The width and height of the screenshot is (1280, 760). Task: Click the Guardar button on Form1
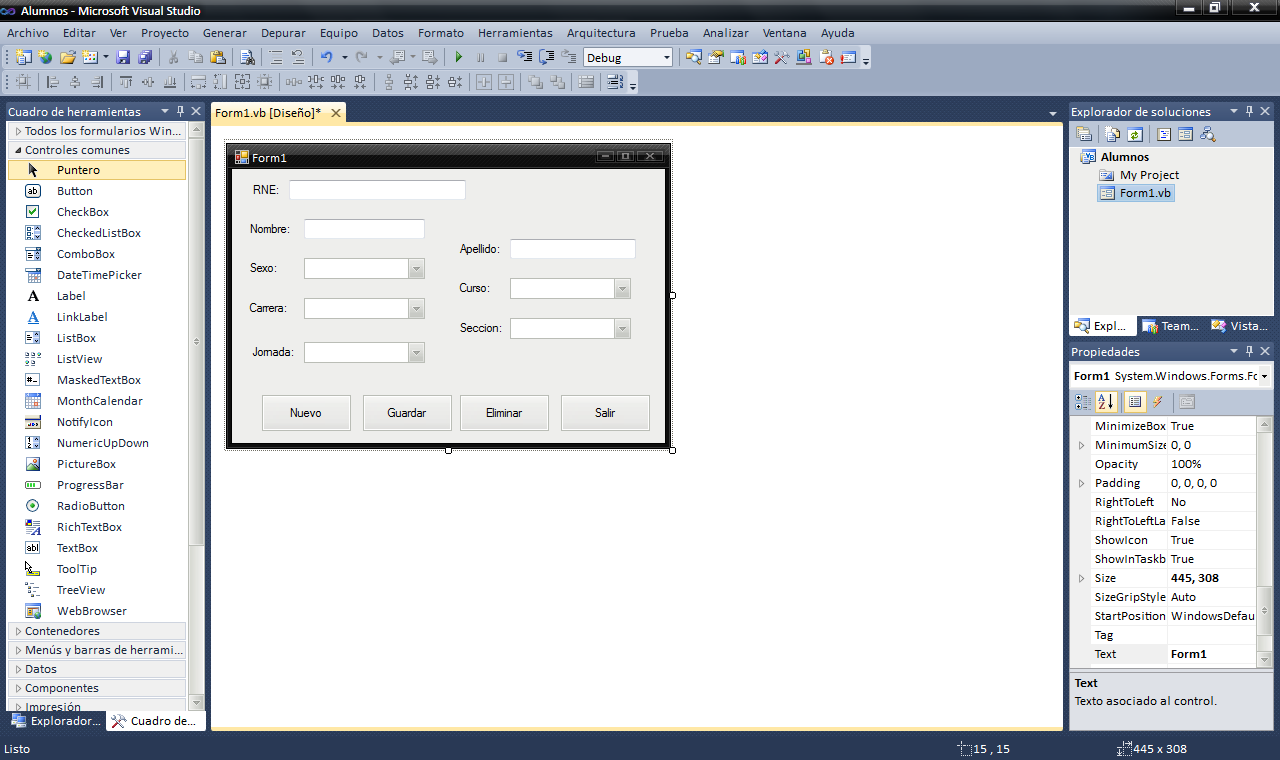[x=407, y=412]
